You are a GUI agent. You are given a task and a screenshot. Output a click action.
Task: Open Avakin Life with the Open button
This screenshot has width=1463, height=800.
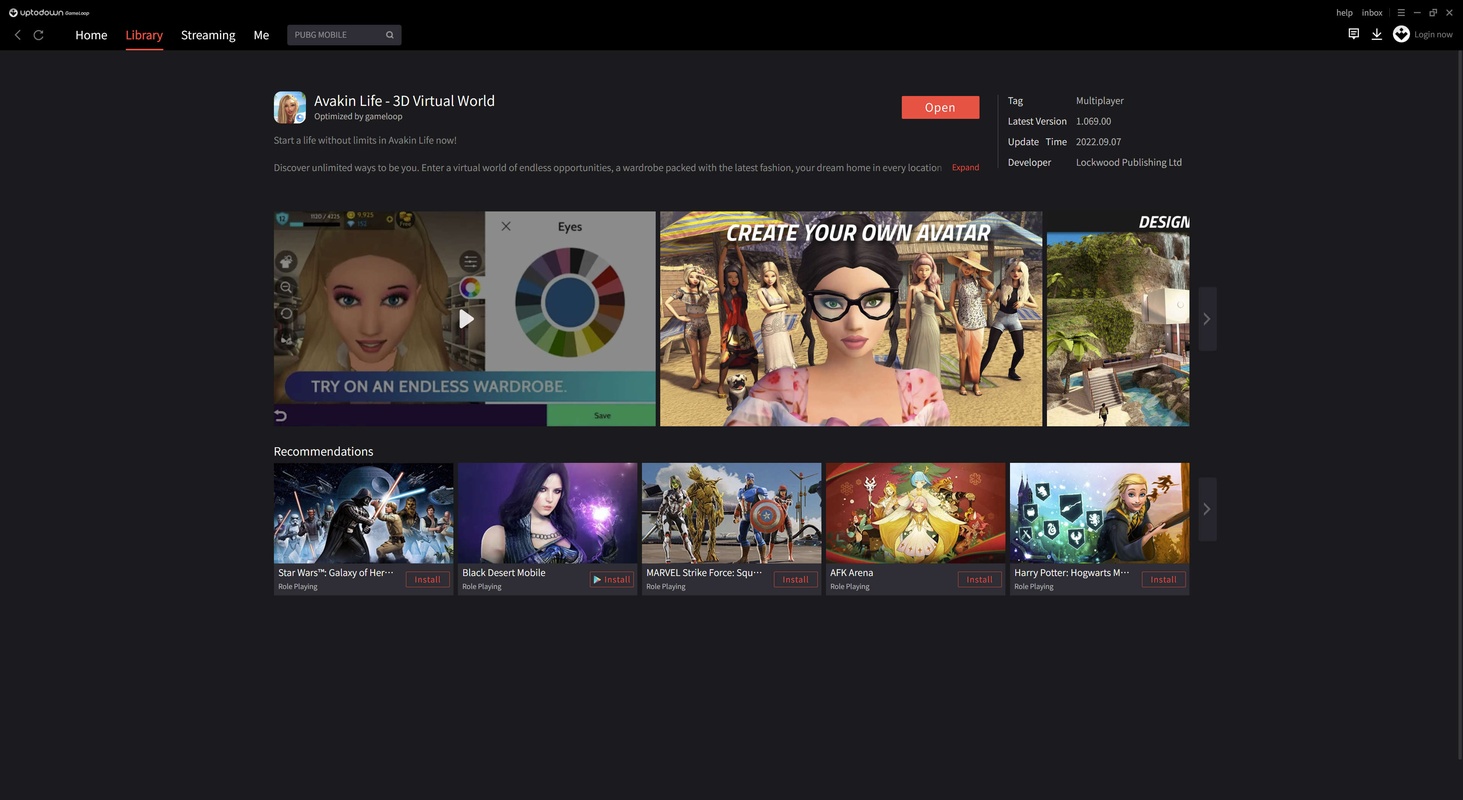click(940, 107)
